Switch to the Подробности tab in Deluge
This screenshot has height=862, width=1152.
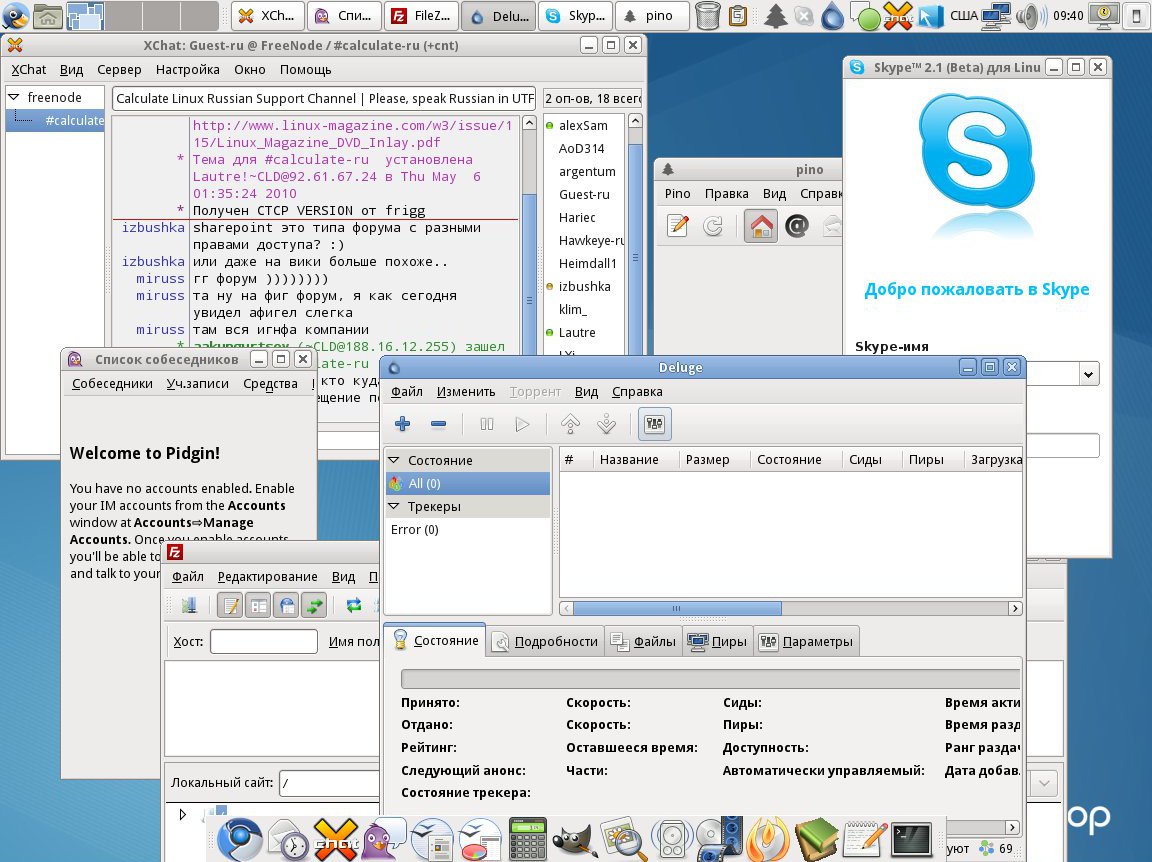pos(546,642)
